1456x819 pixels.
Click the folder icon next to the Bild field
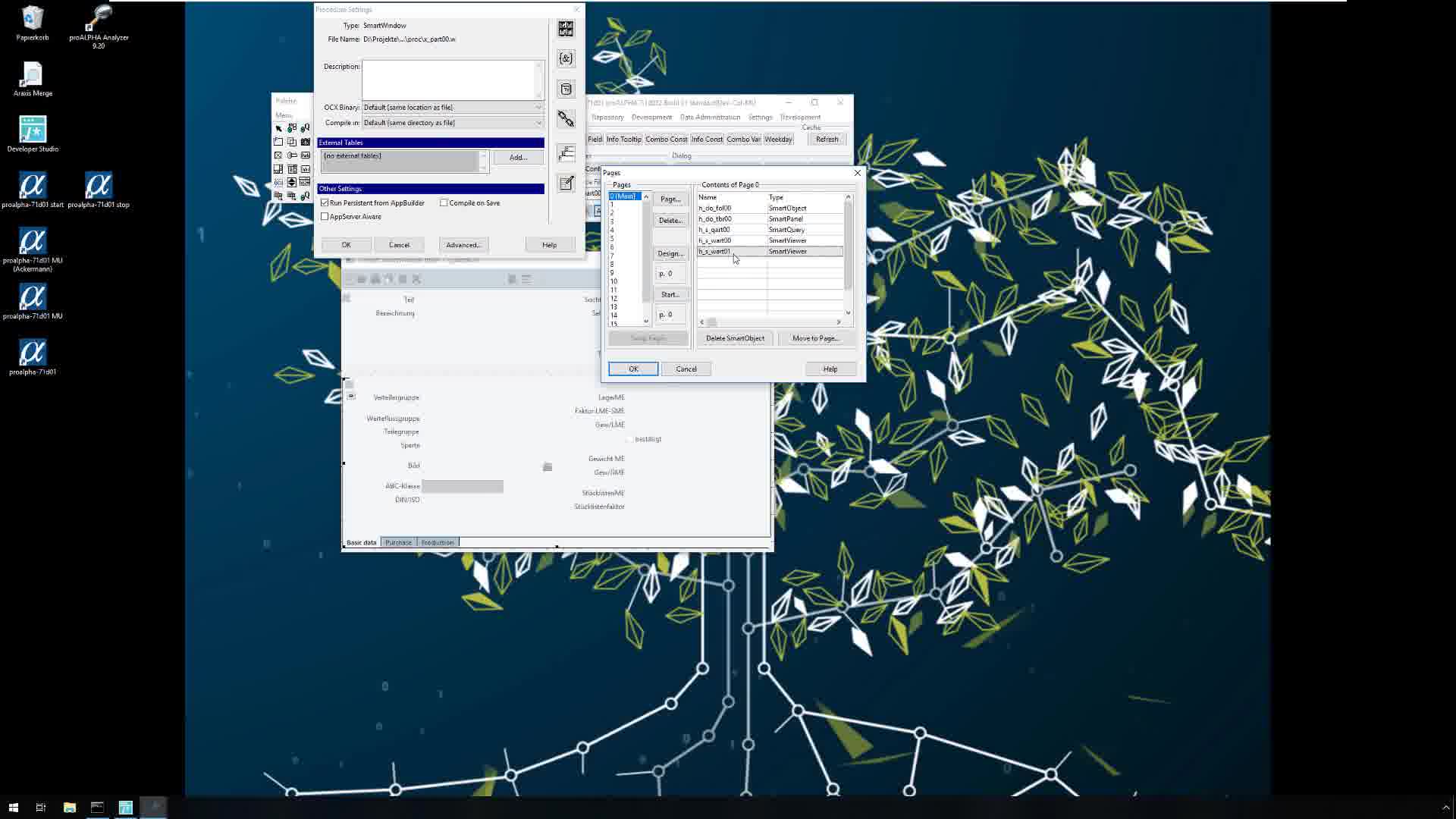coord(548,466)
